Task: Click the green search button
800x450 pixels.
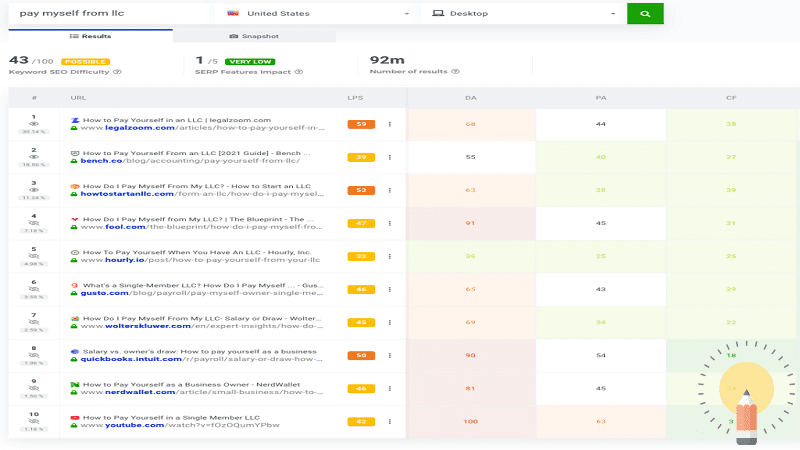Action: click(645, 14)
